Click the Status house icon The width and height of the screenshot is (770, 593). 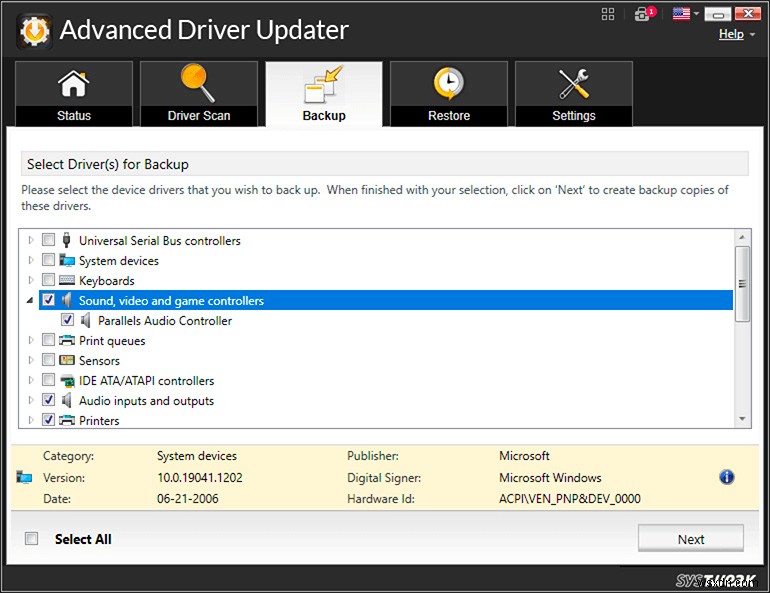[x=74, y=83]
